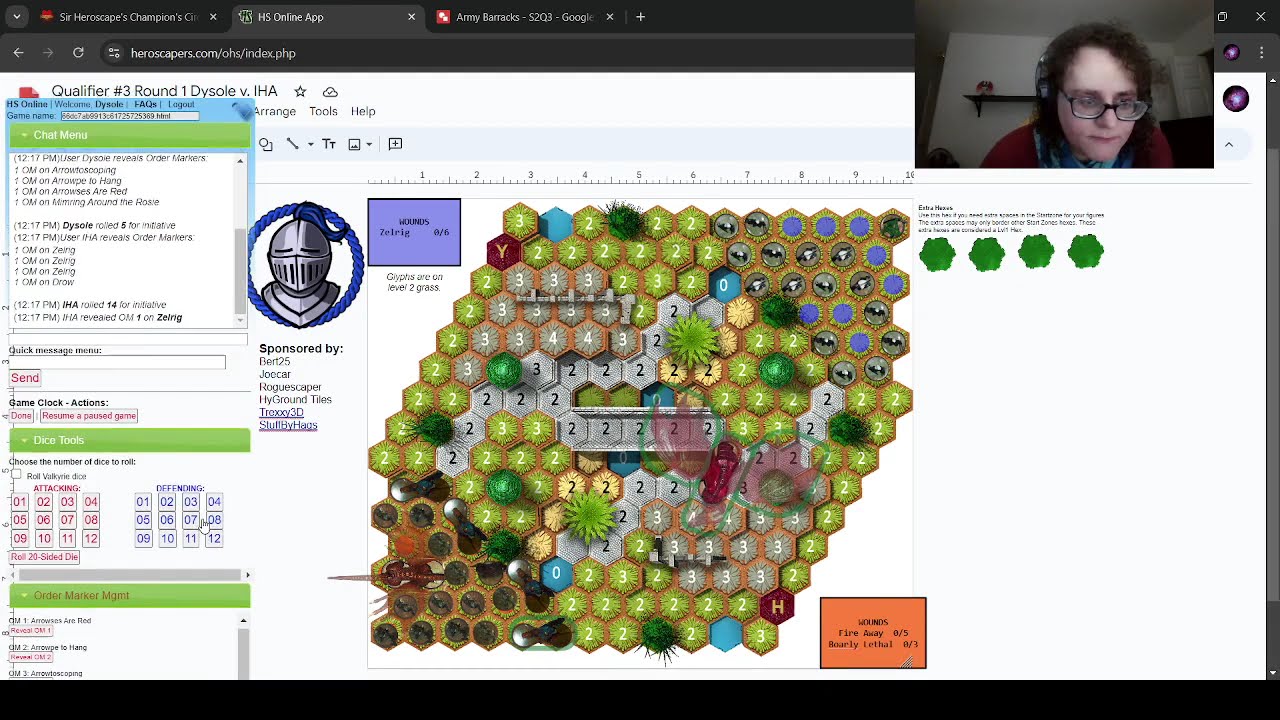Collapse the Dice Tools section
Viewport: 1280px width, 720px height.
pos(130,440)
